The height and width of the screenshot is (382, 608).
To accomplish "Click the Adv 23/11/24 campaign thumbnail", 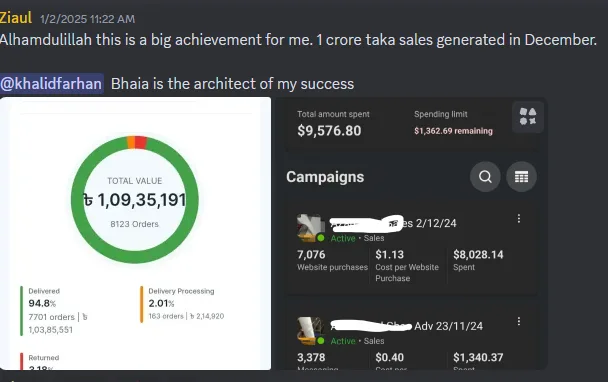I will 311,330.
